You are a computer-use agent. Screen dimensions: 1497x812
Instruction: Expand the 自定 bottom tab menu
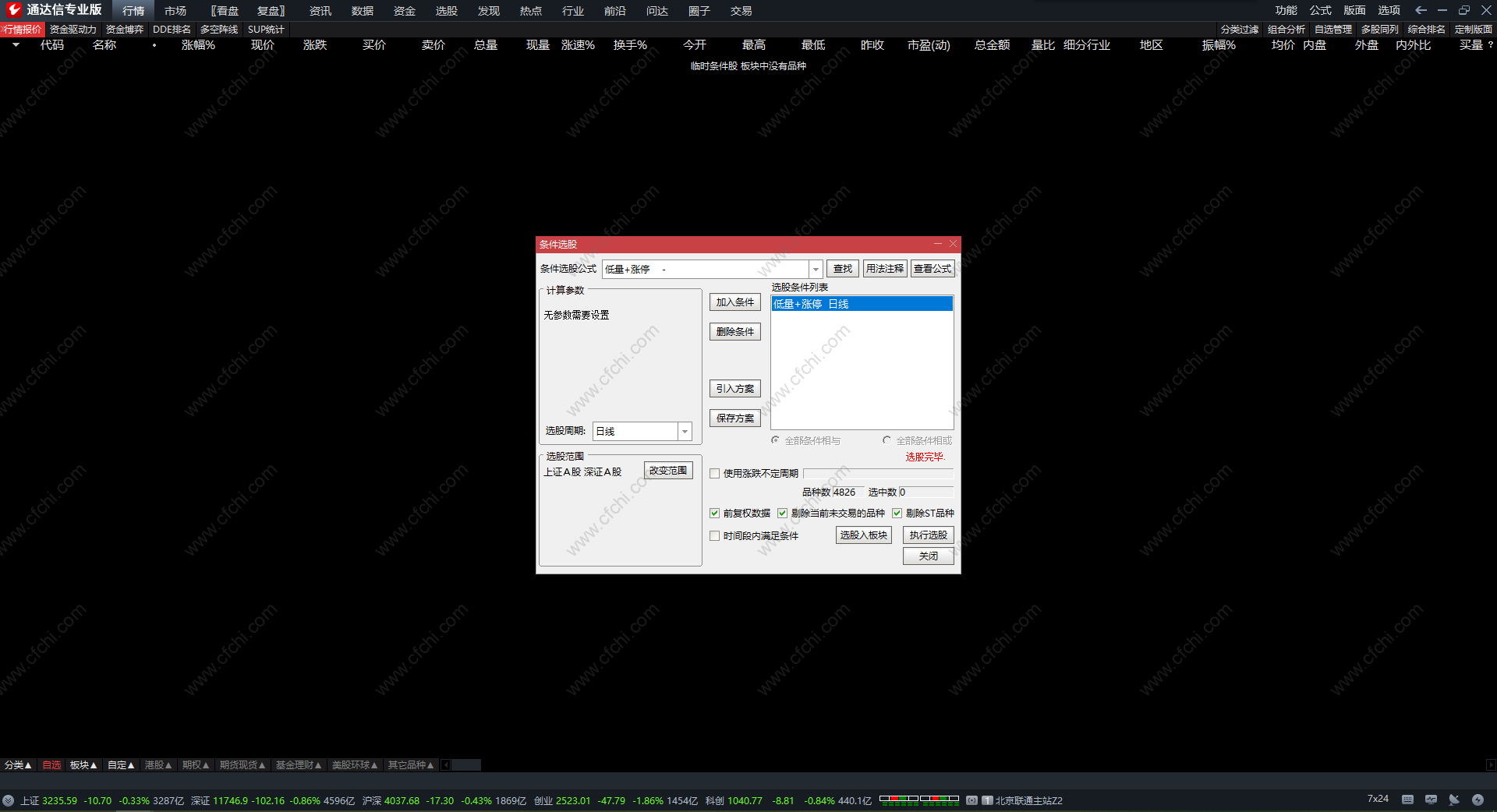point(121,765)
